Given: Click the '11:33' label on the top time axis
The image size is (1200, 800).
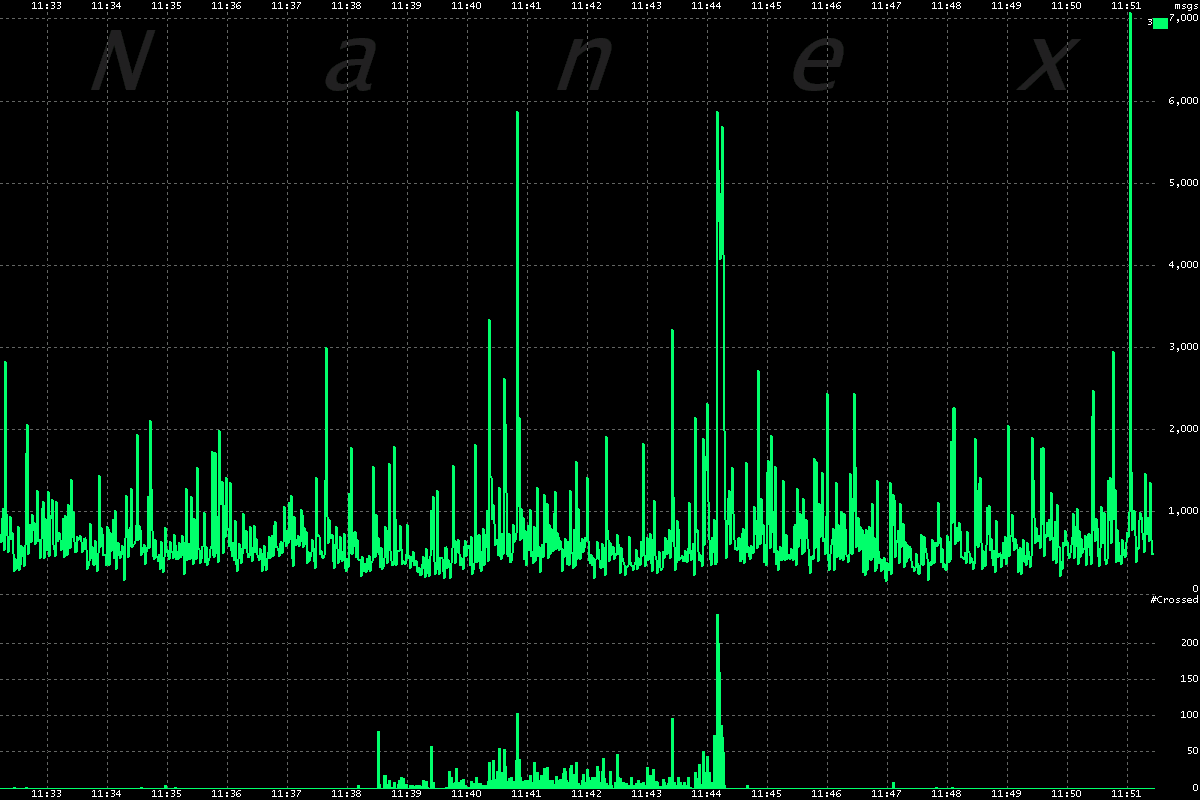Looking at the screenshot, I should click(x=46, y=6).
